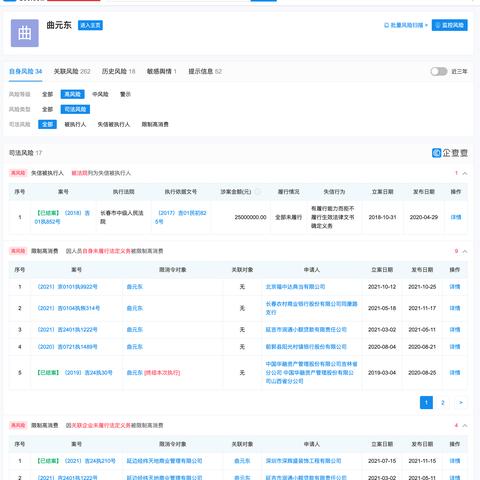Open document link (2017) 吉01民初825号

tap(180, 217)
